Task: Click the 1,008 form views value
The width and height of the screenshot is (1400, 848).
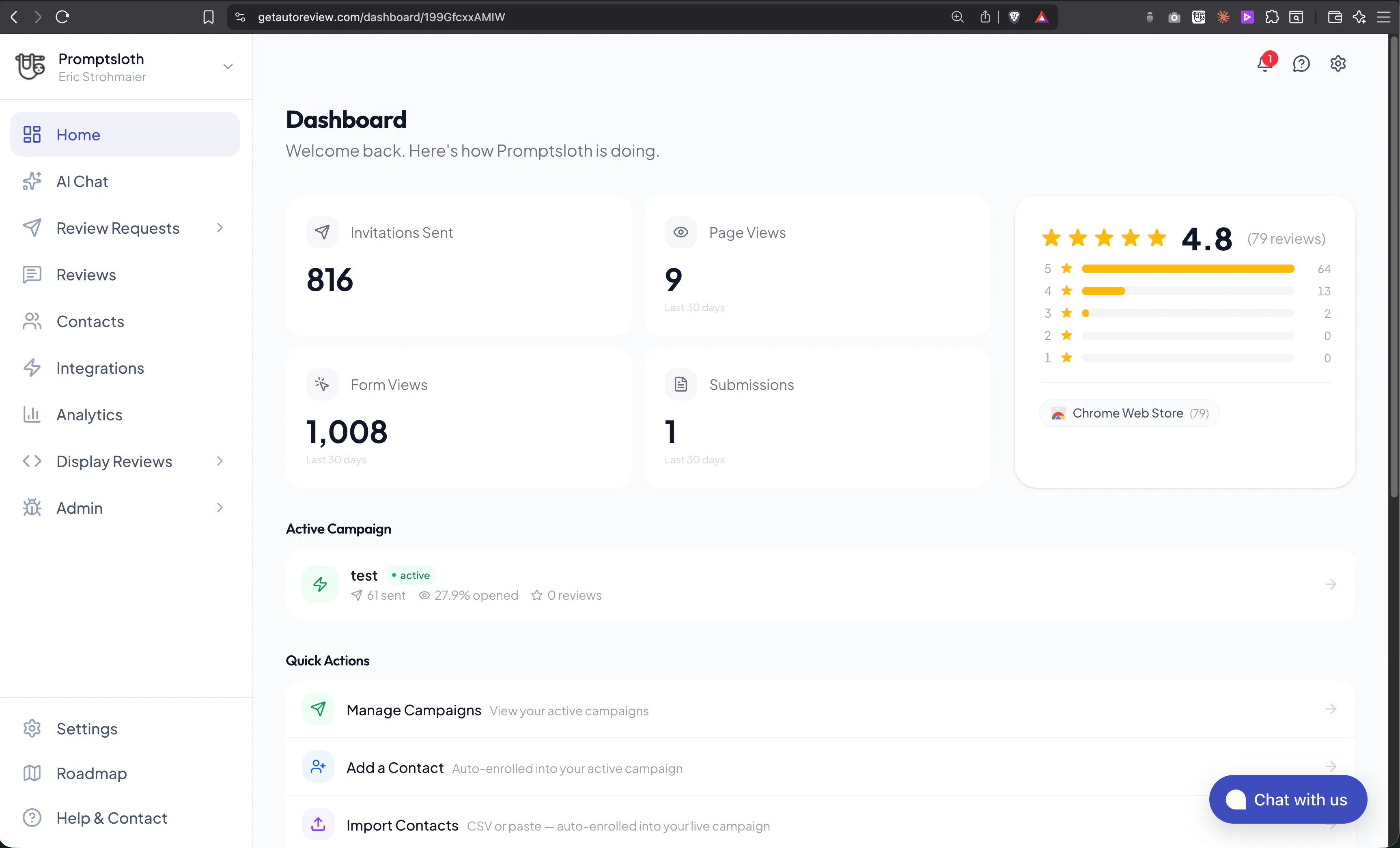Action: coord(347,432)
